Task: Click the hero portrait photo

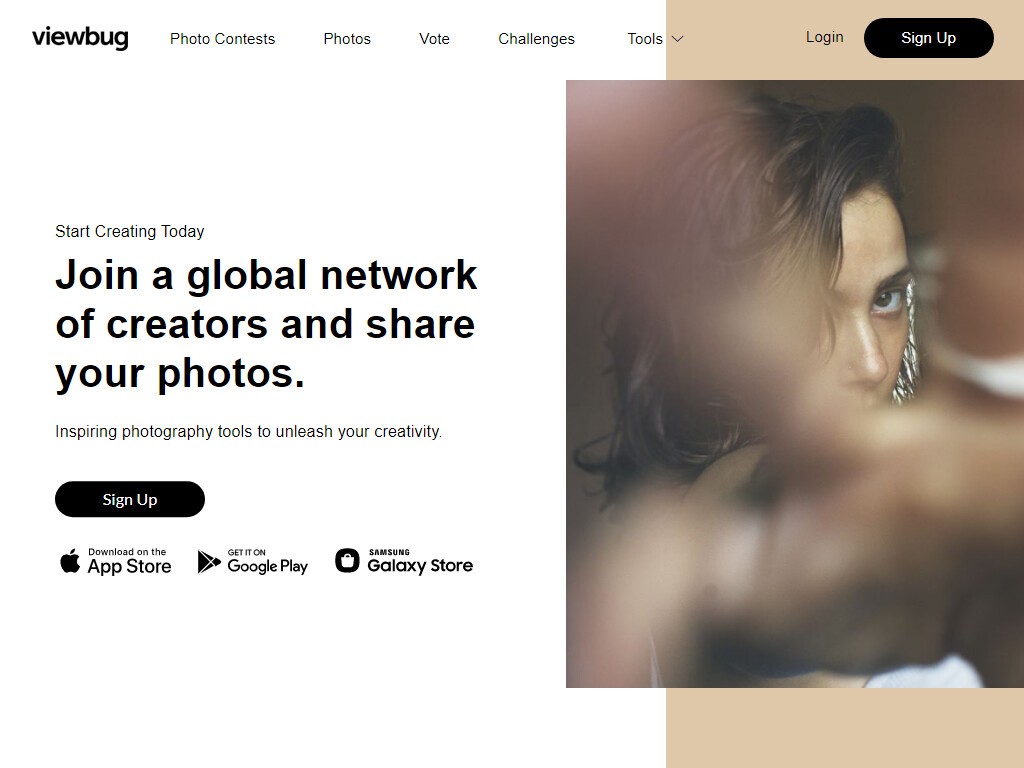Action: point(795,384)
